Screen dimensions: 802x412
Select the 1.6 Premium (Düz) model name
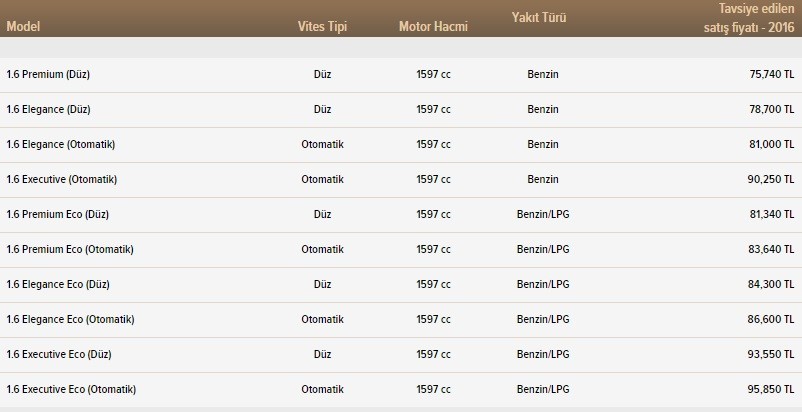[49, 75]
